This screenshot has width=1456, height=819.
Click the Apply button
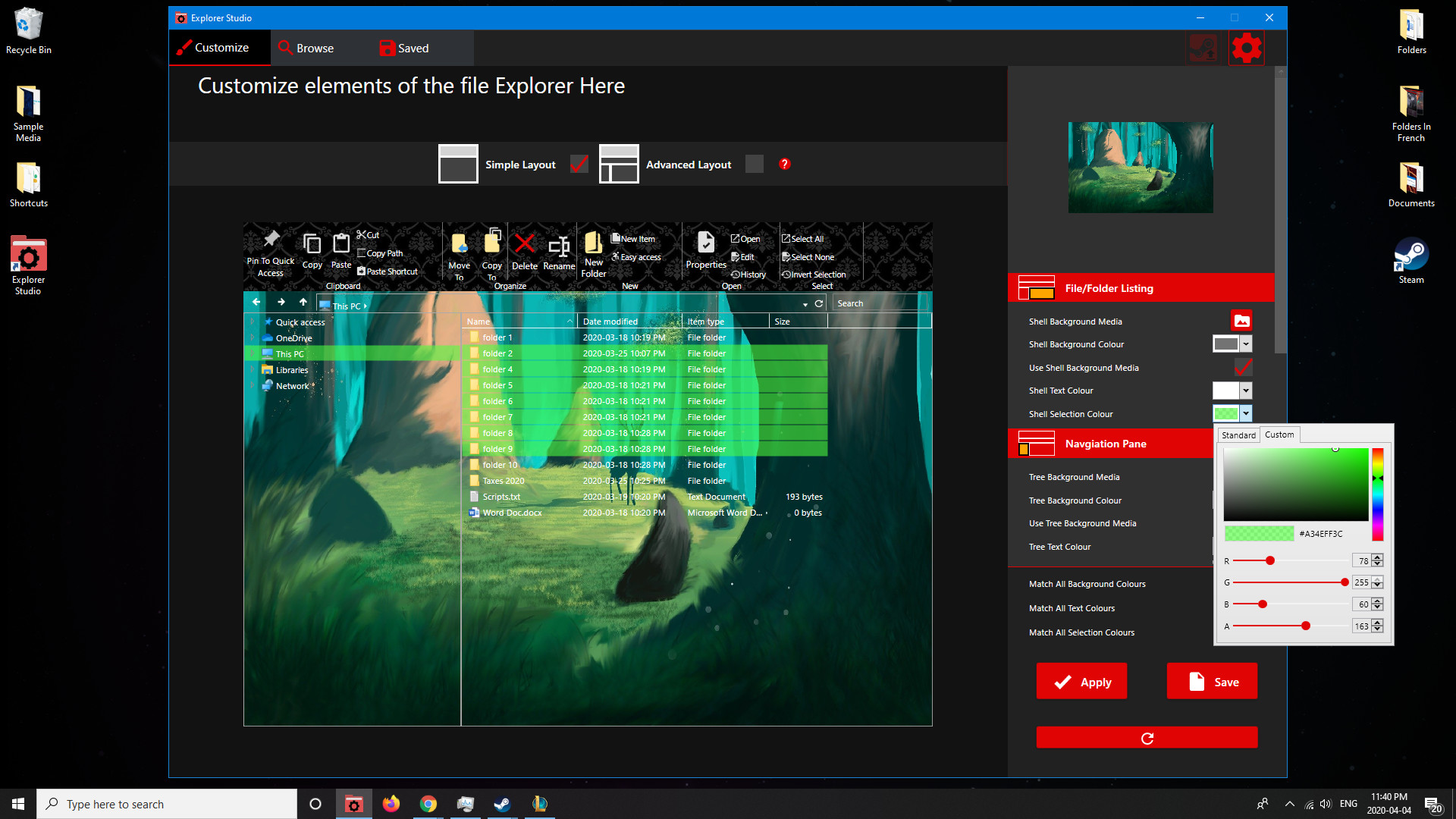click(x=1081, y=681)
